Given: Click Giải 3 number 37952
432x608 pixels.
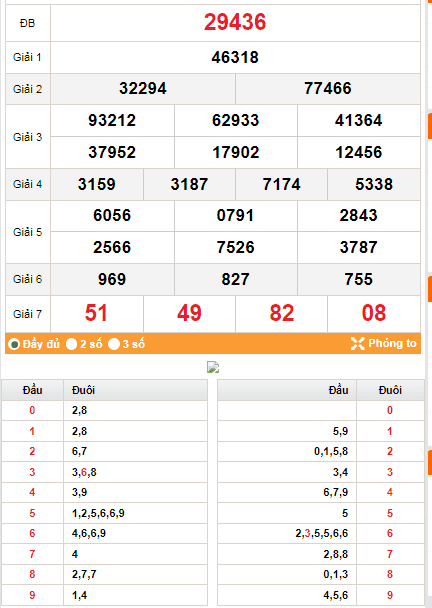Looking at the screenshot, I should [112, 152].
